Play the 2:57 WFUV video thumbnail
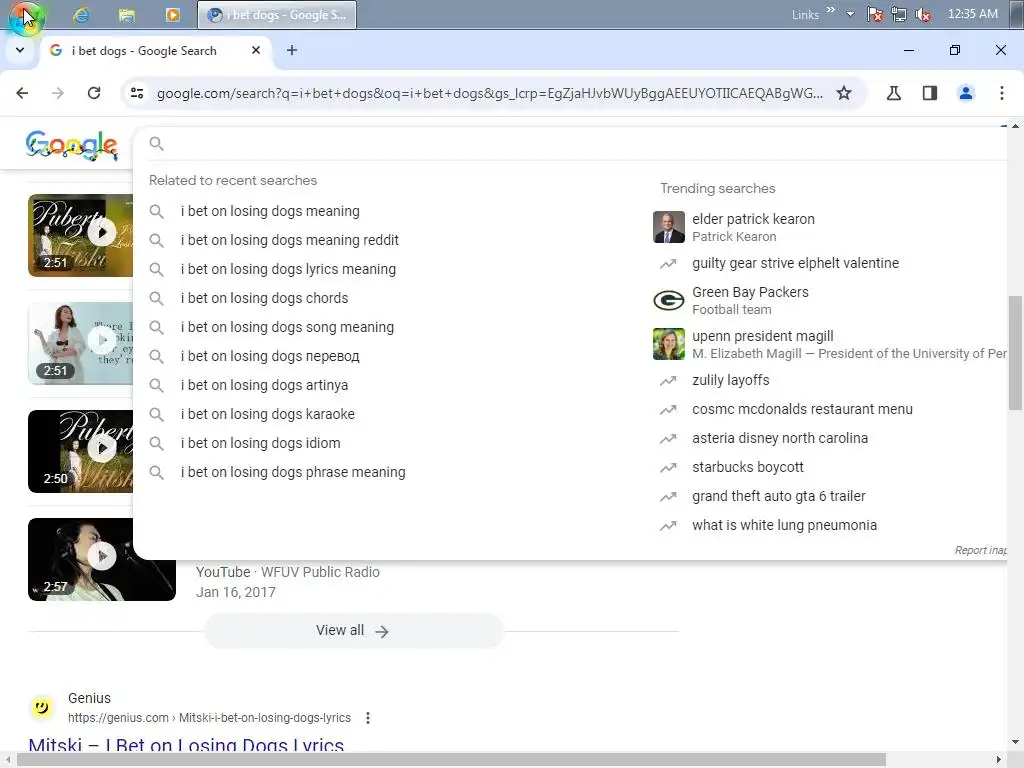The image size is (1024, 768). click(102, 559)
